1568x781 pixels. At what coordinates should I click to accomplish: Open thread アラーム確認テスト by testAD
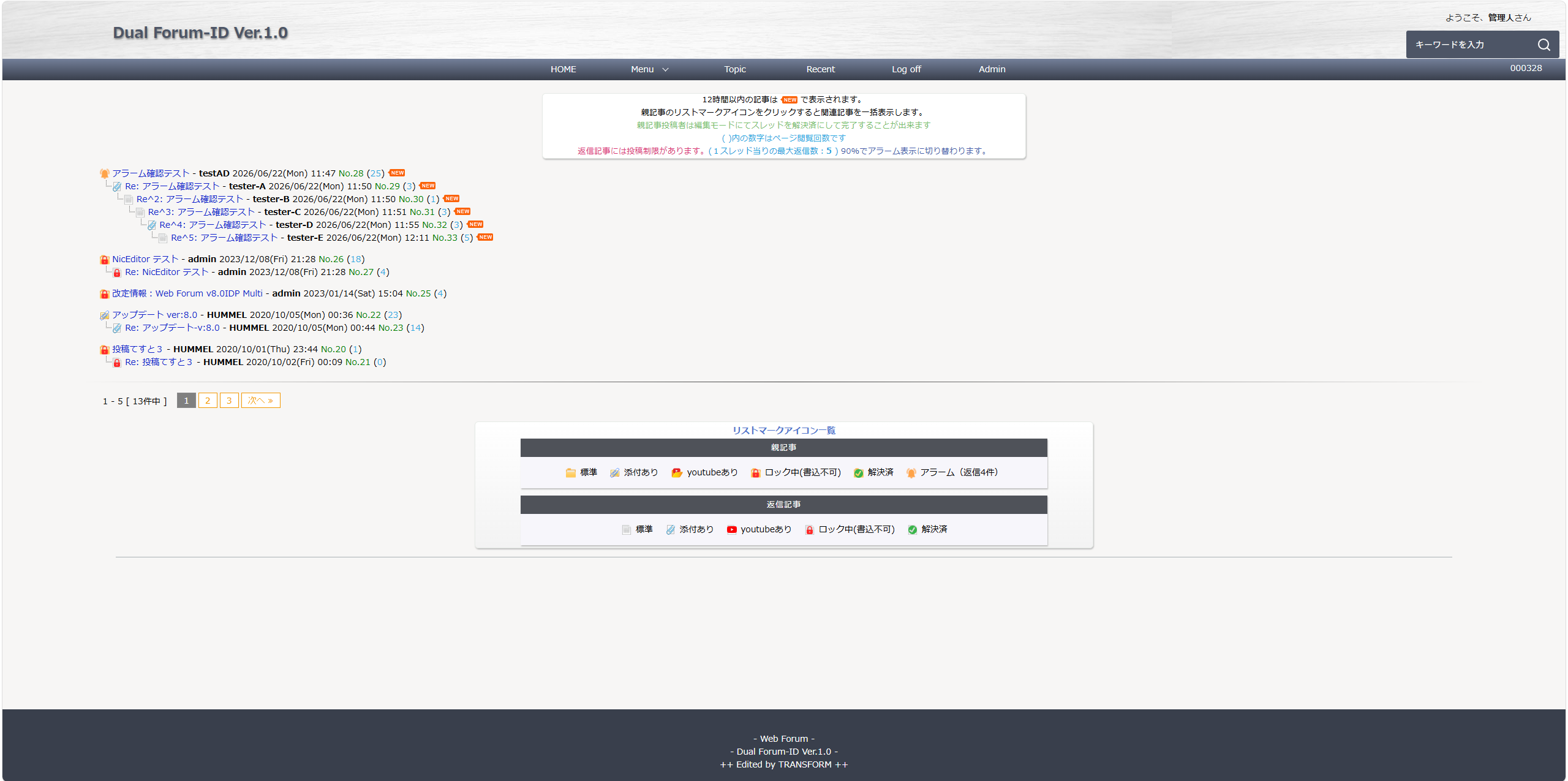point(151,173)
